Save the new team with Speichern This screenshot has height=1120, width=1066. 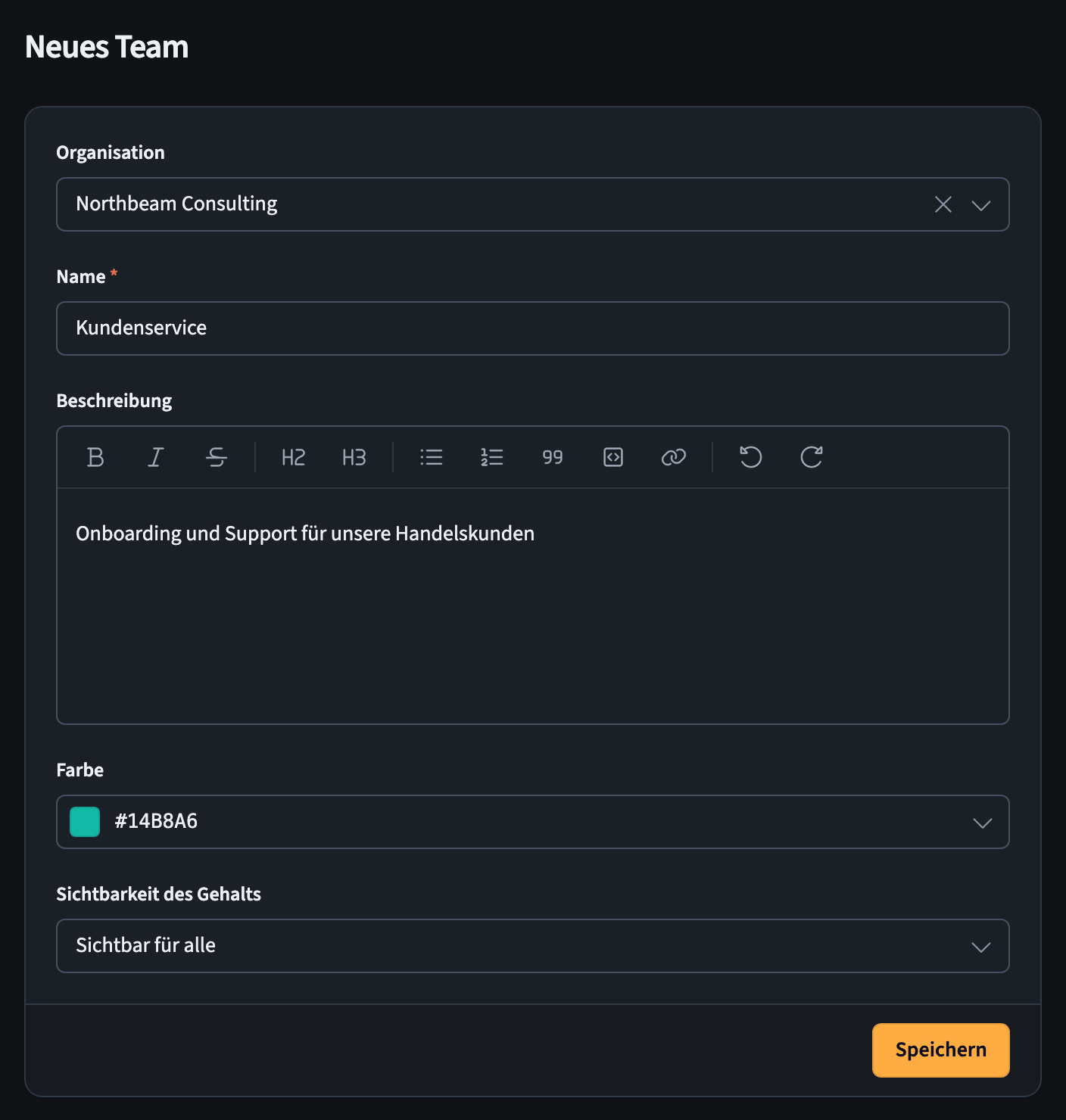[941, 1050]
